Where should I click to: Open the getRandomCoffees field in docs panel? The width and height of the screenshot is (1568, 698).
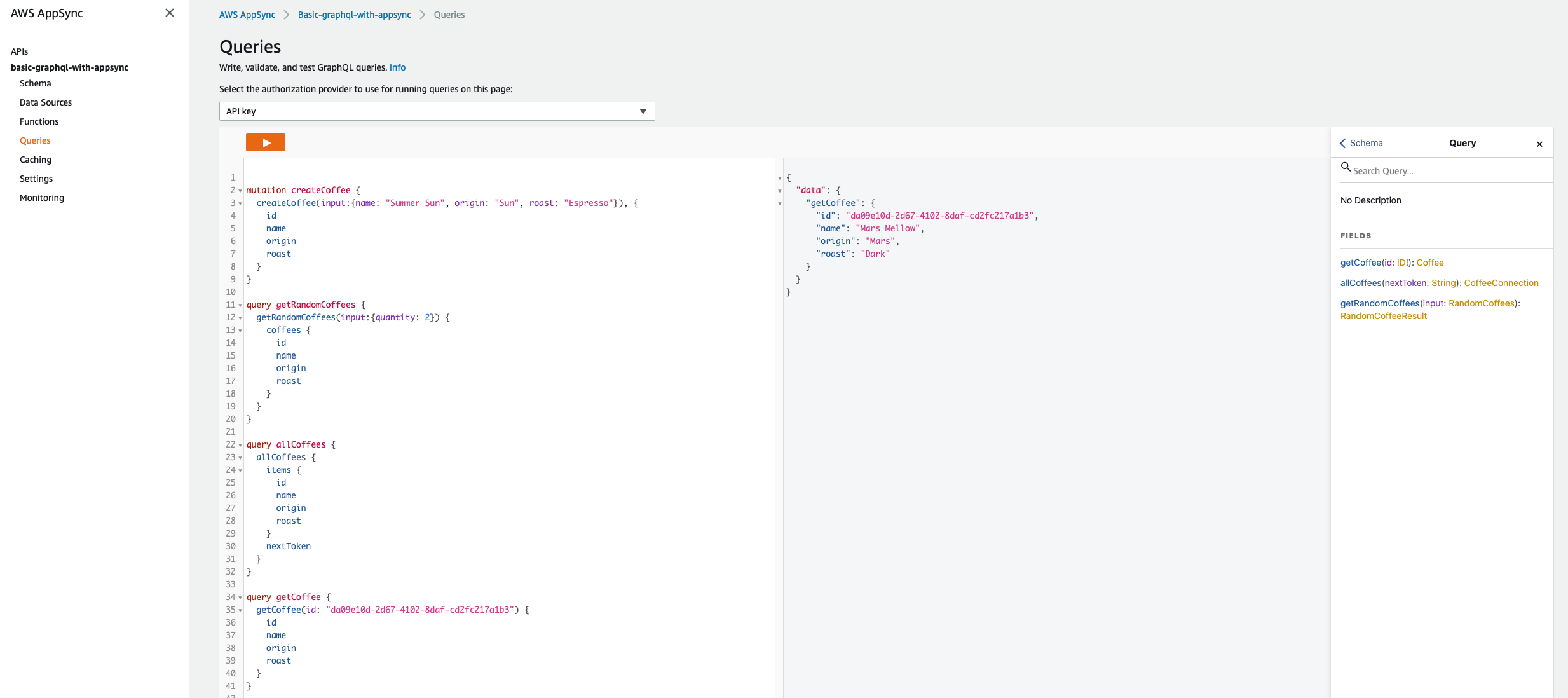tap(1379, 303)
